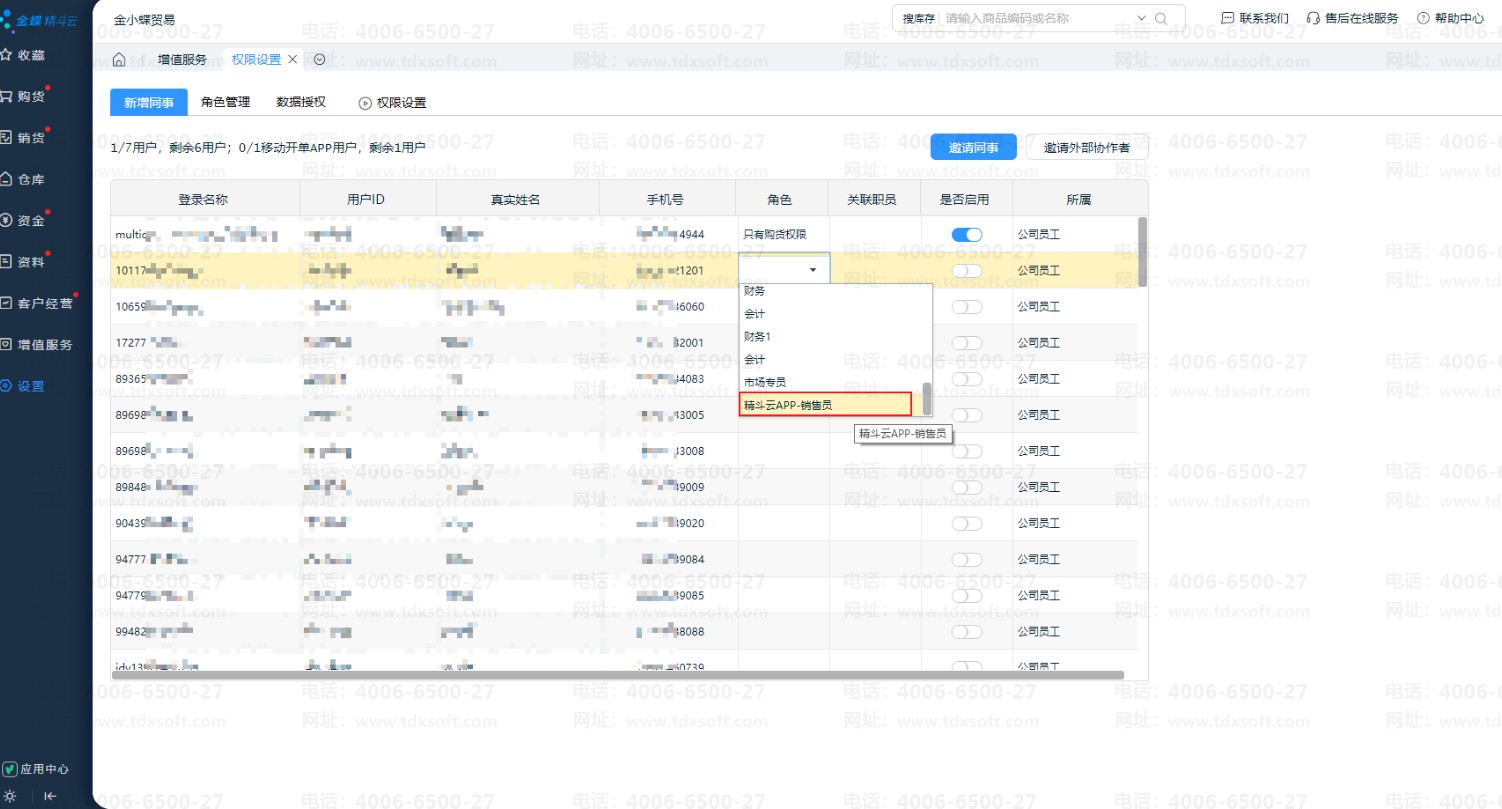Click the home icon in the tab bar
This screenshot has width=1502, height=809.
click(x=119, y=60)
